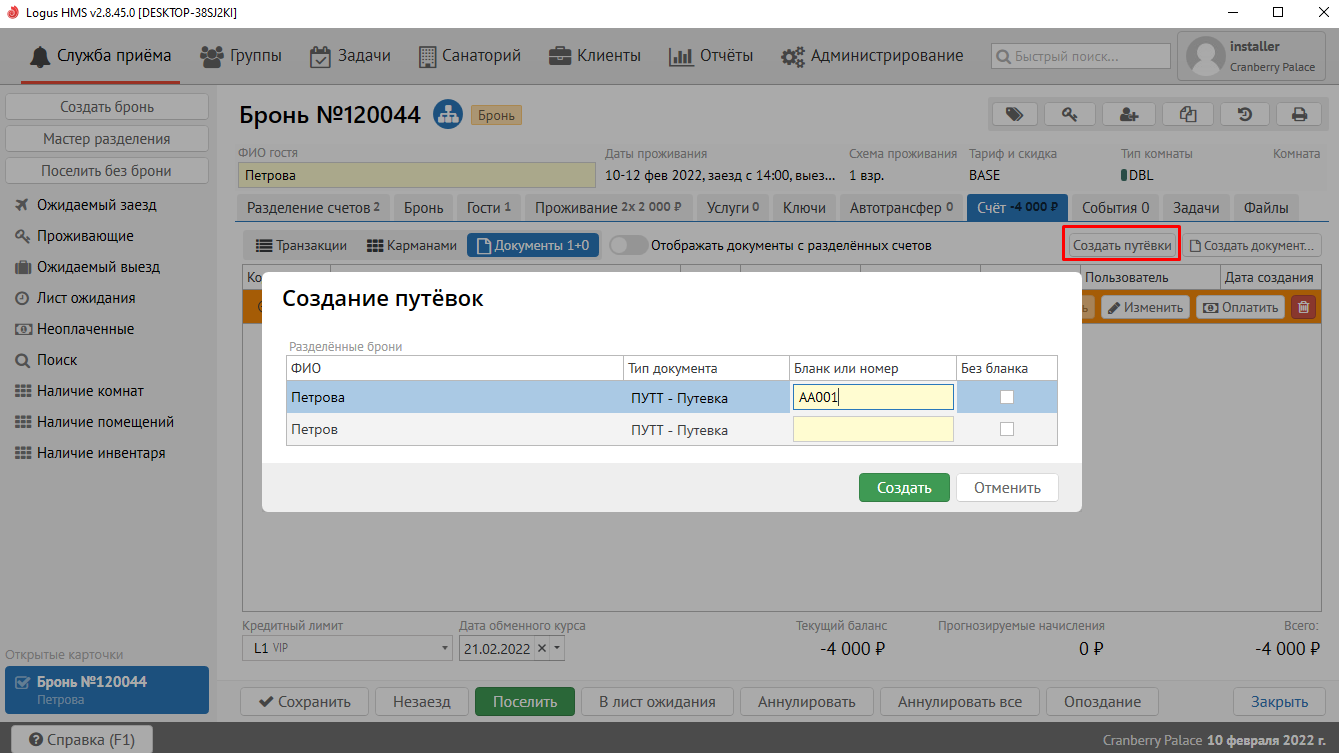The height and width of the screenshot is (753, 1339).
Task: Clear the exchange rate date with X
Action: 542,648
